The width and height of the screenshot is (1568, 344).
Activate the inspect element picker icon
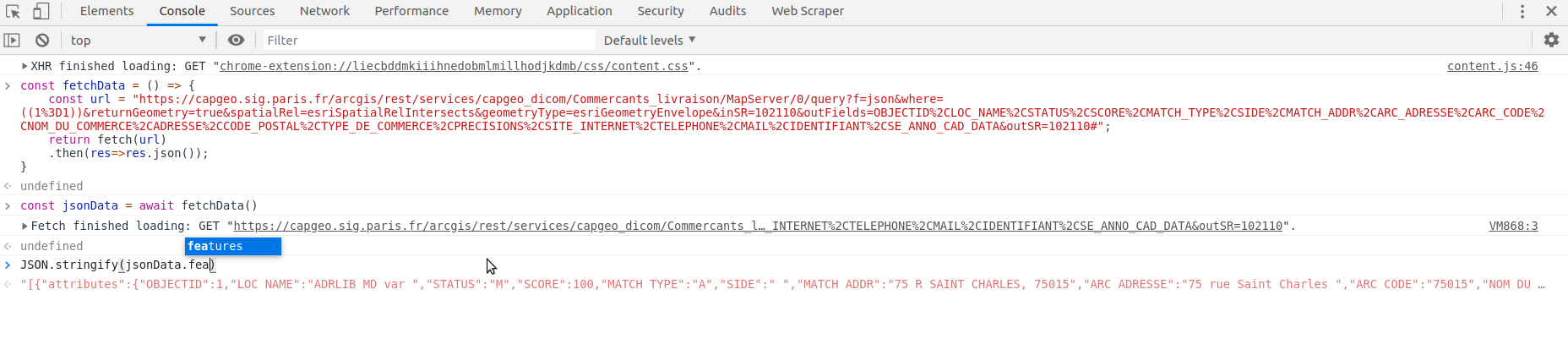point(13,12)
